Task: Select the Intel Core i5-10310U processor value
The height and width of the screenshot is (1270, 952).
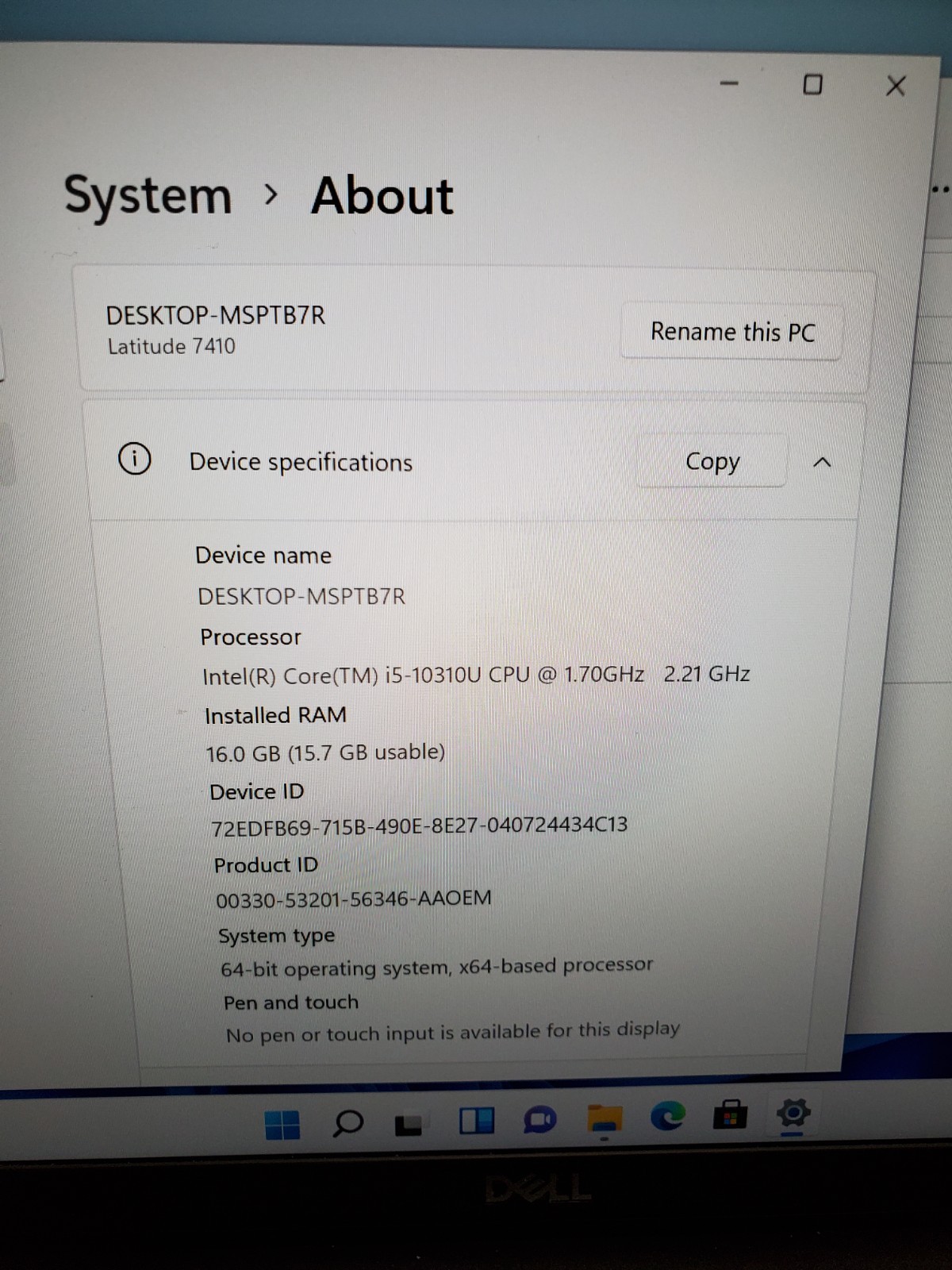Action: pos(476,675)
